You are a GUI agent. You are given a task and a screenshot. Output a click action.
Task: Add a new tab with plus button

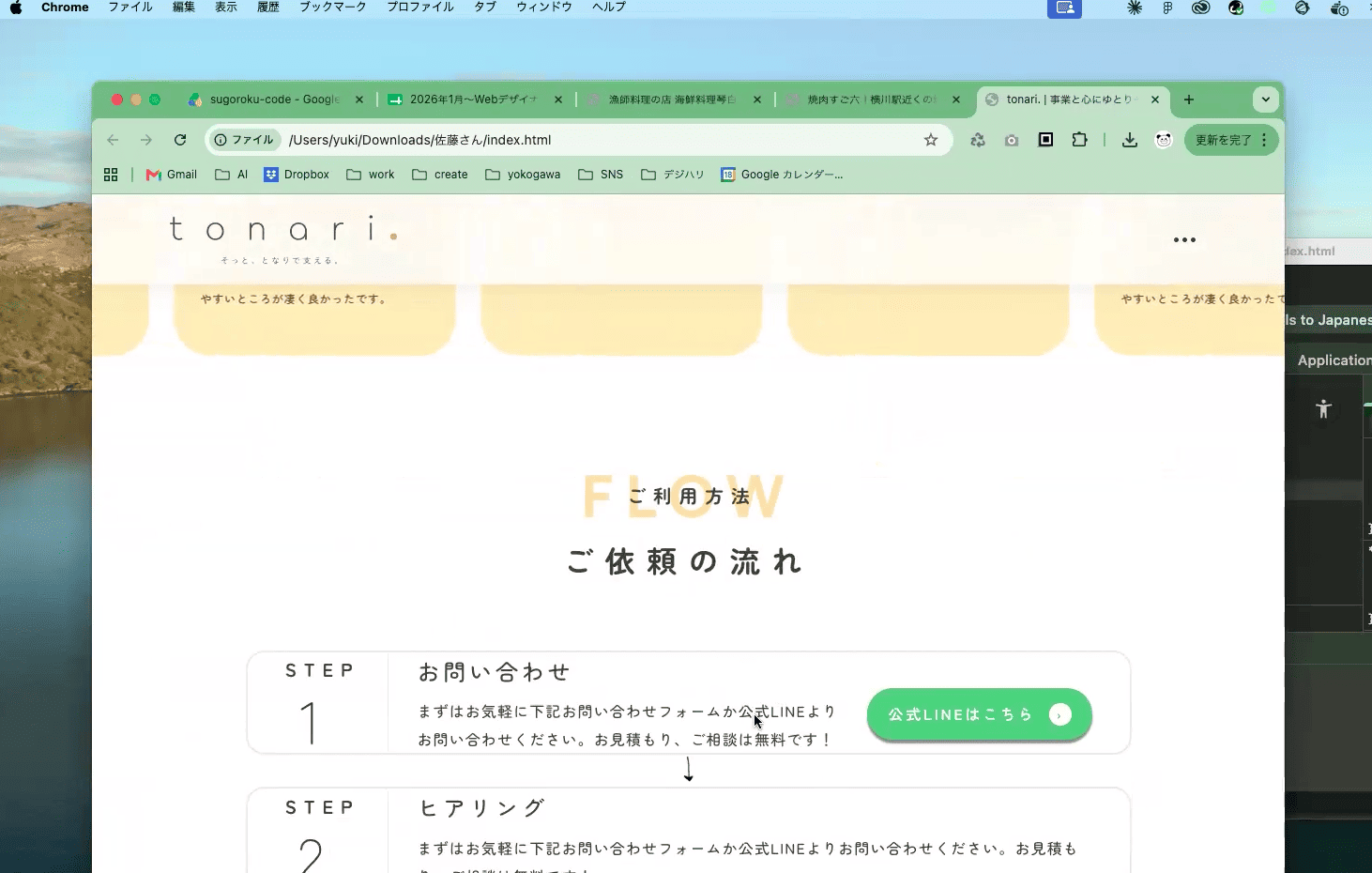pos(1189,100)
